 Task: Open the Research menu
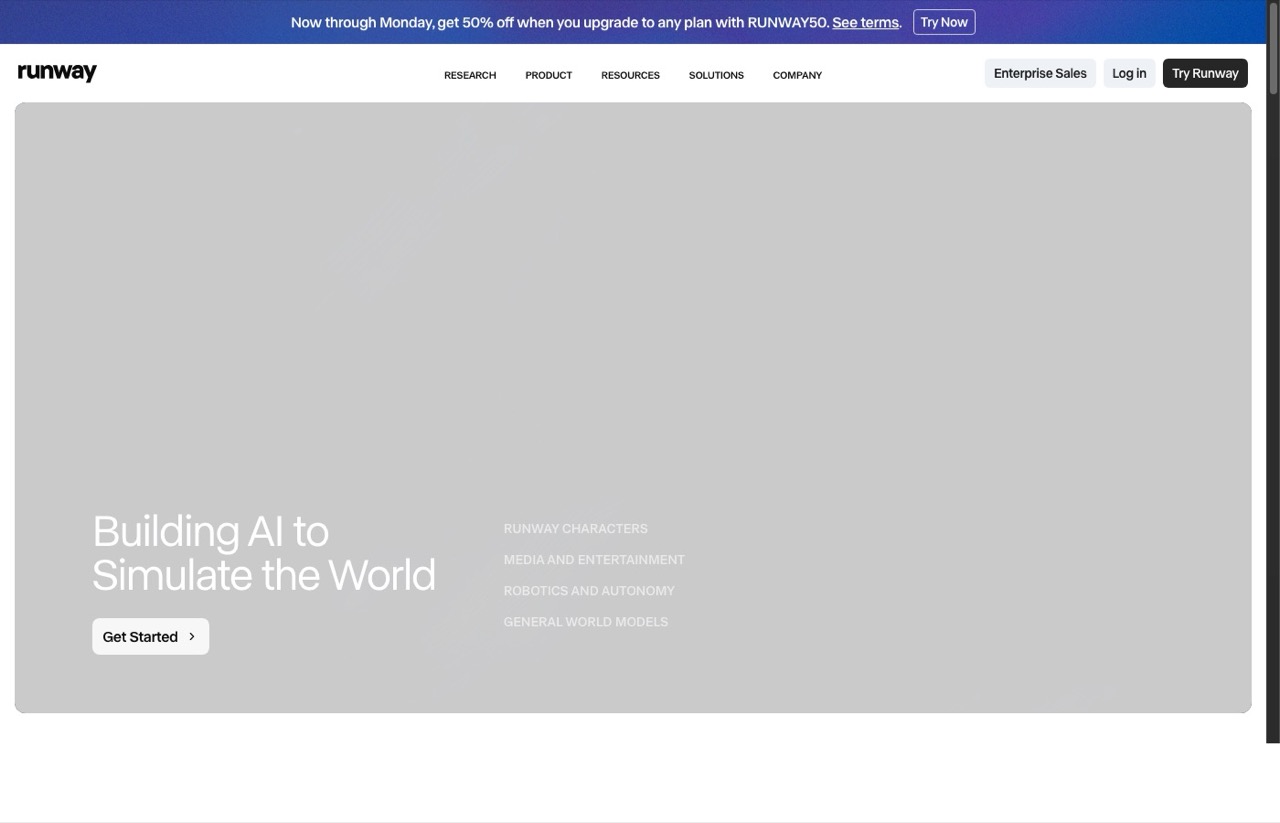(470, 75)
